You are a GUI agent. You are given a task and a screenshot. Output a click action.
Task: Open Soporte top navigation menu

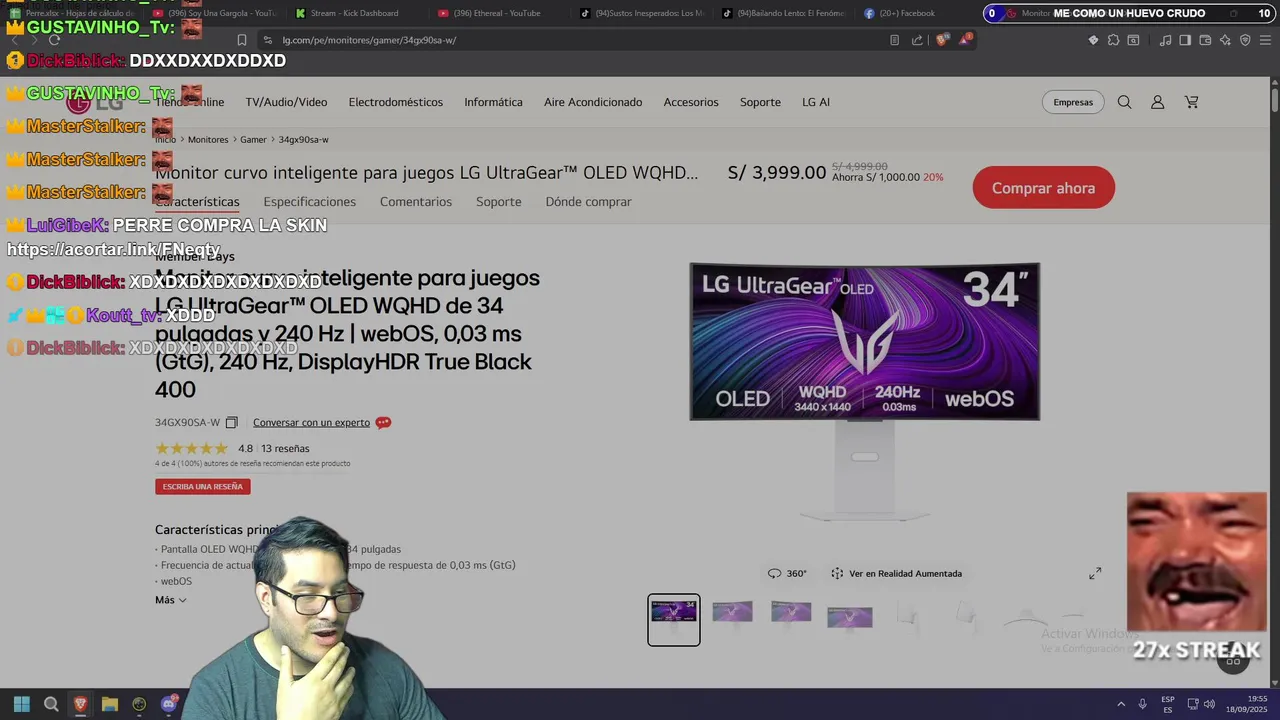coord(760,102)
